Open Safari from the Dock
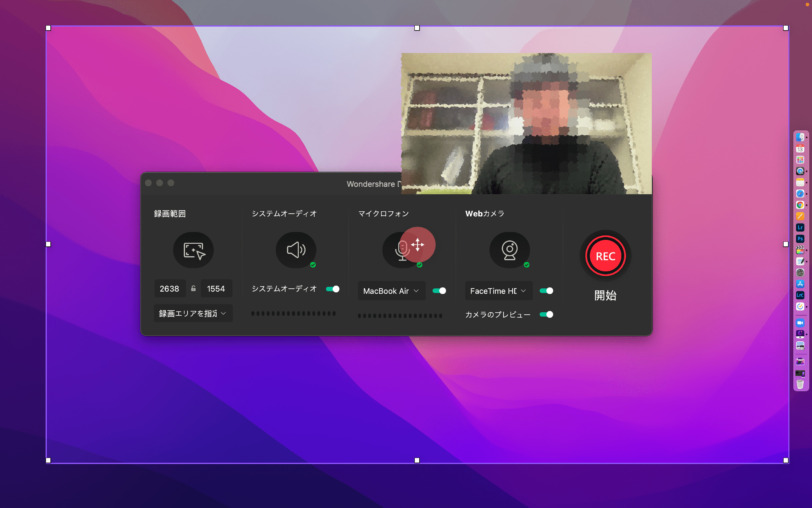The width and height of the screenshot is (812, 508). point(800,194)
